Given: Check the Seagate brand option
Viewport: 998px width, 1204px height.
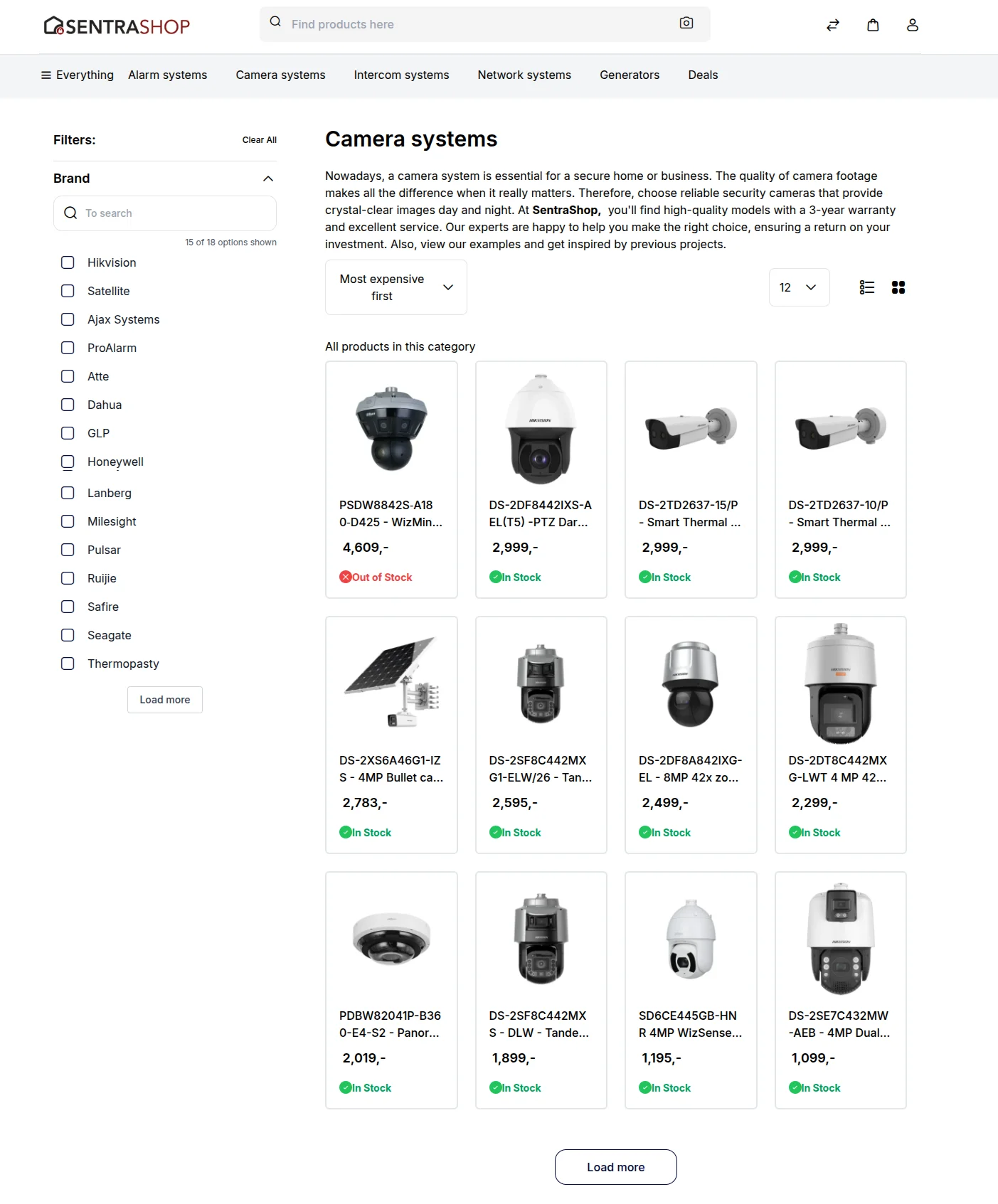Looking at the screenshot, I should tap(68, 635).
